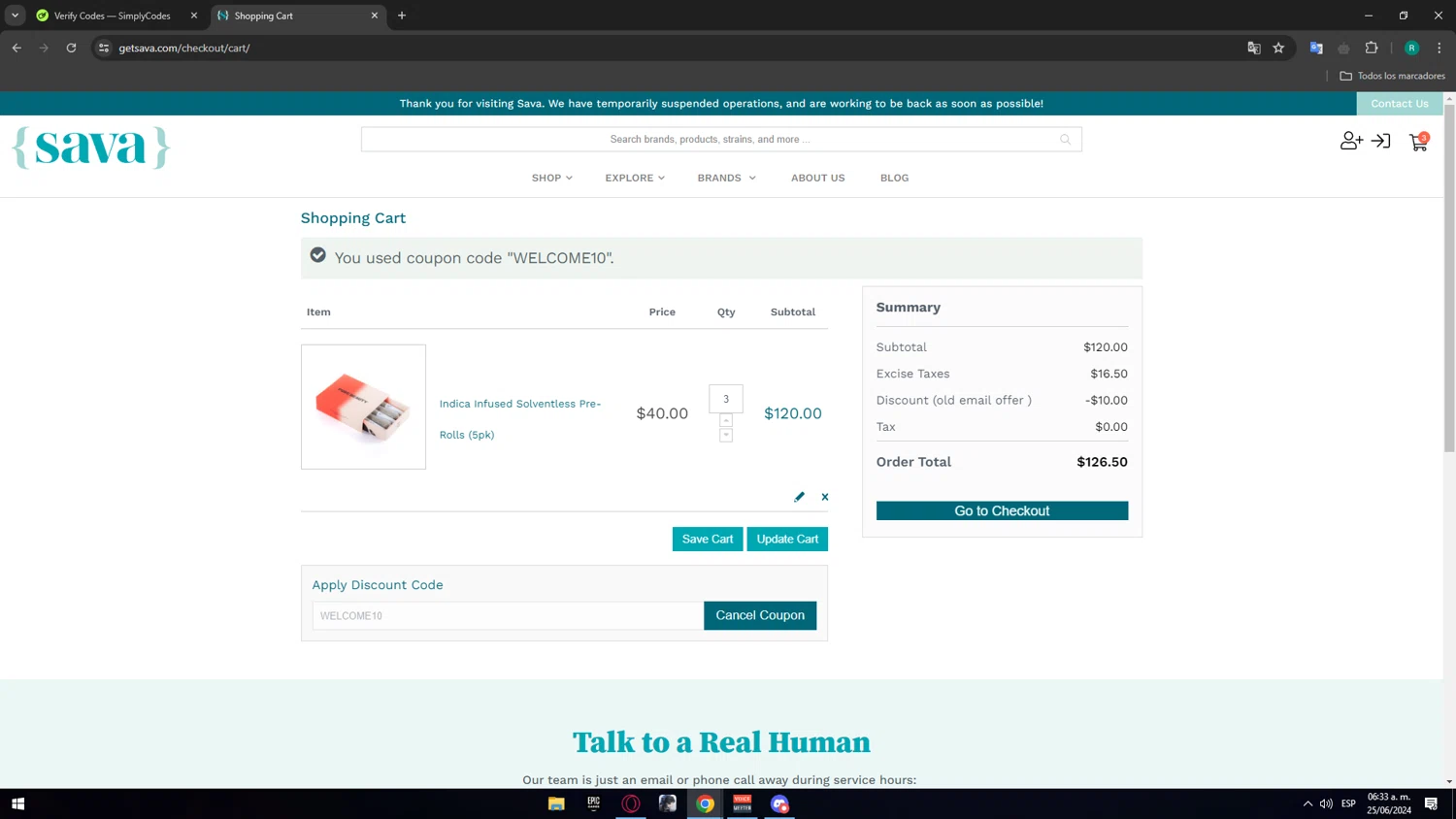This screenshot has height=819, width=1456.
Task: Expand the SHOP menu
Action: (x=551, y=179)
